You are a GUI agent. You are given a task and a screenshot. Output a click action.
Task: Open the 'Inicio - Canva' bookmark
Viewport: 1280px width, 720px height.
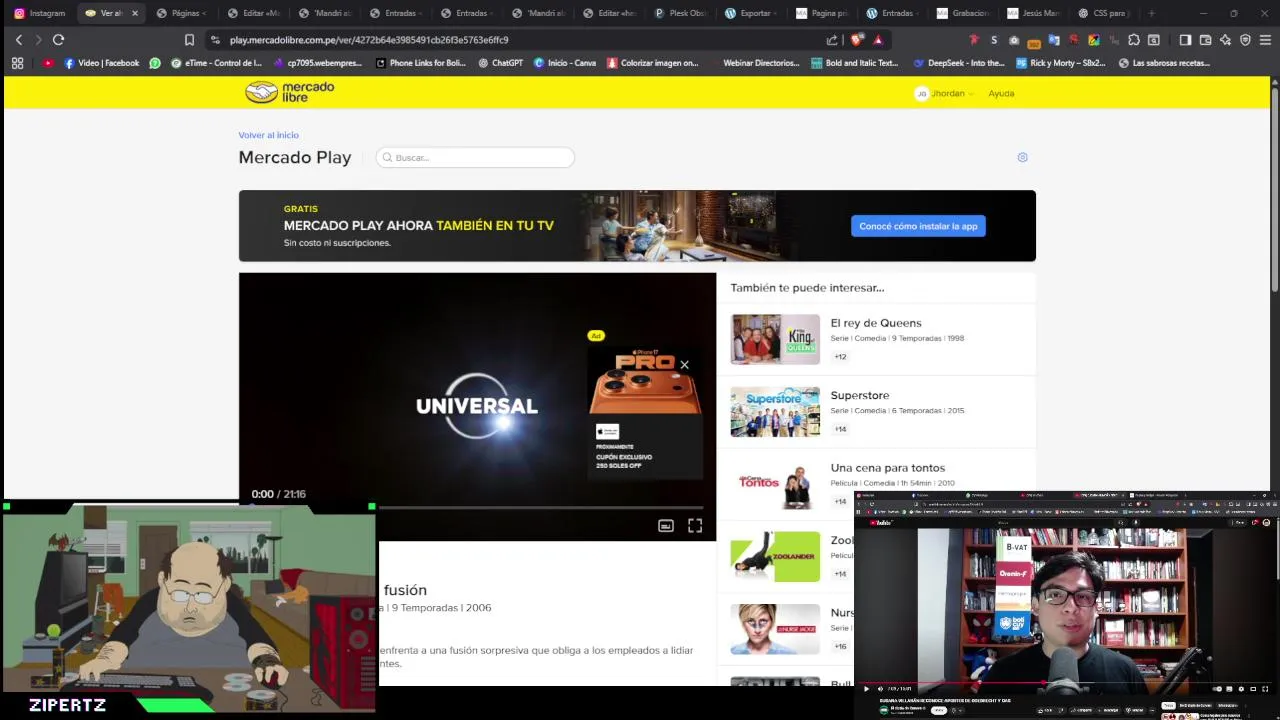pos(565,63)
